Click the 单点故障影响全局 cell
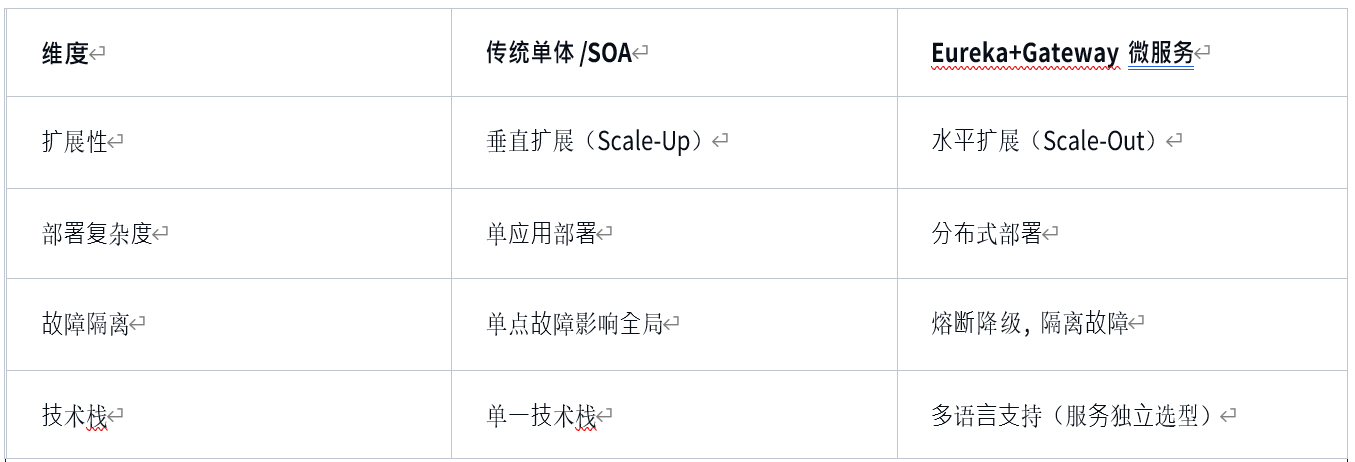1355x462 pixels. tap(674, 324)
